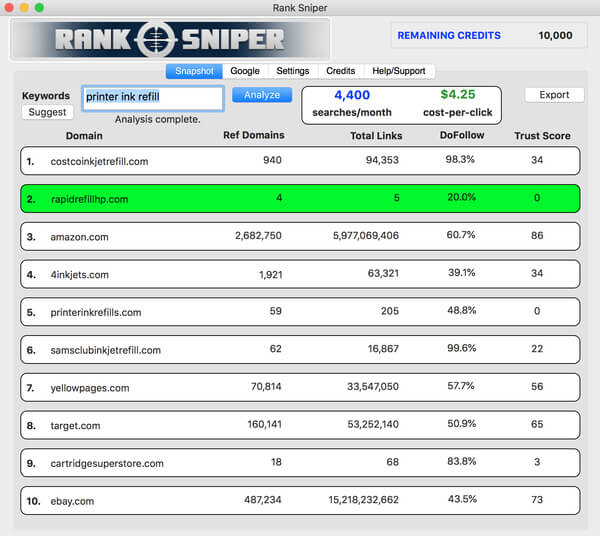Image resolution: width=600 pixels, height=536 pixels.
Task: Click printerinkrefills.com total links 205
Action: [390, 311]
